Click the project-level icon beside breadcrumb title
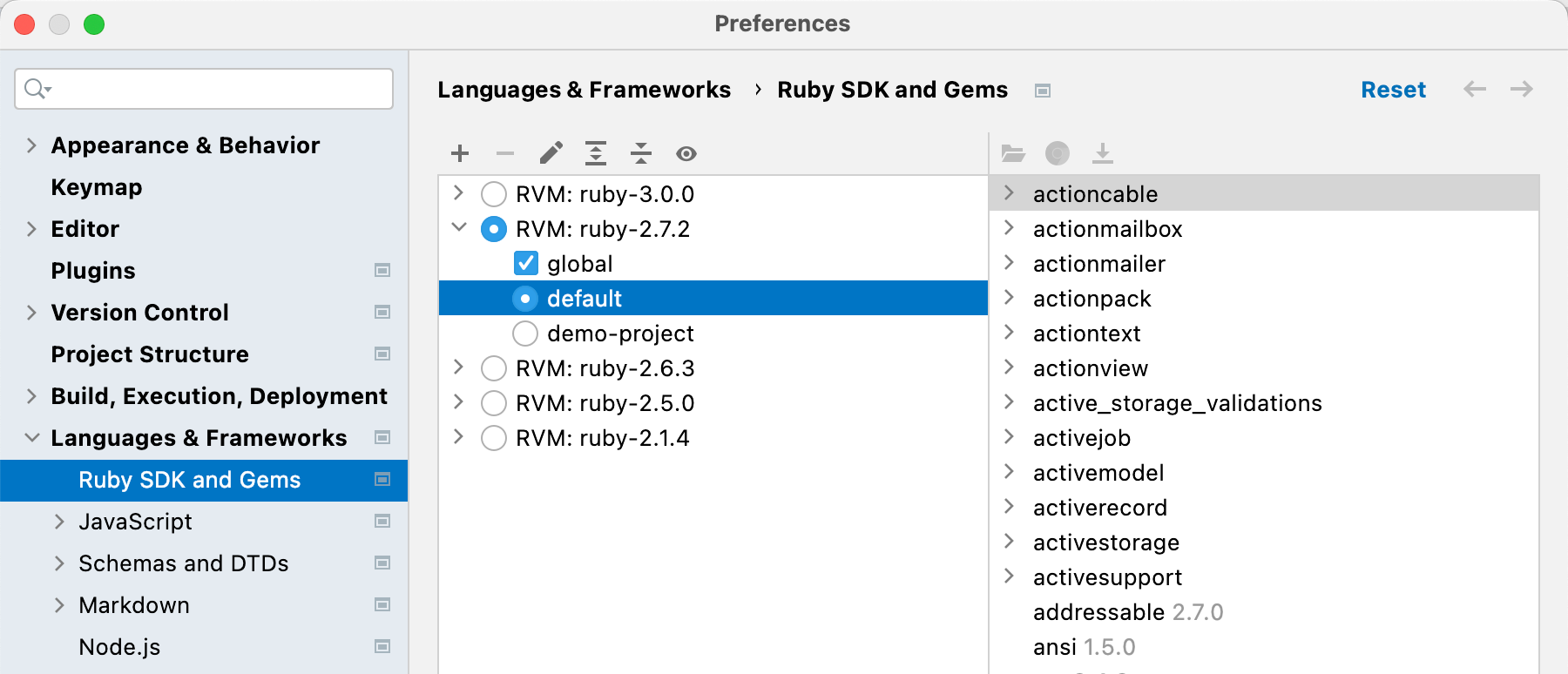The height and width of the screenshot is (674, 1568). [x=1043, y=91]
